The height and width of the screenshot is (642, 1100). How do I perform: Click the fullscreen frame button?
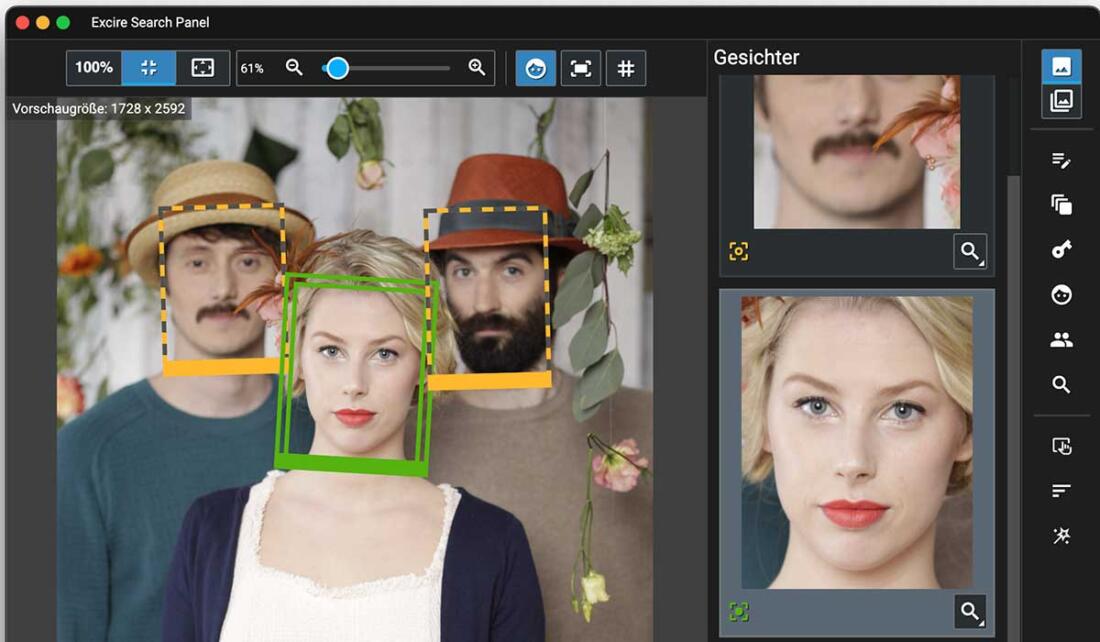tap(203, 68)
